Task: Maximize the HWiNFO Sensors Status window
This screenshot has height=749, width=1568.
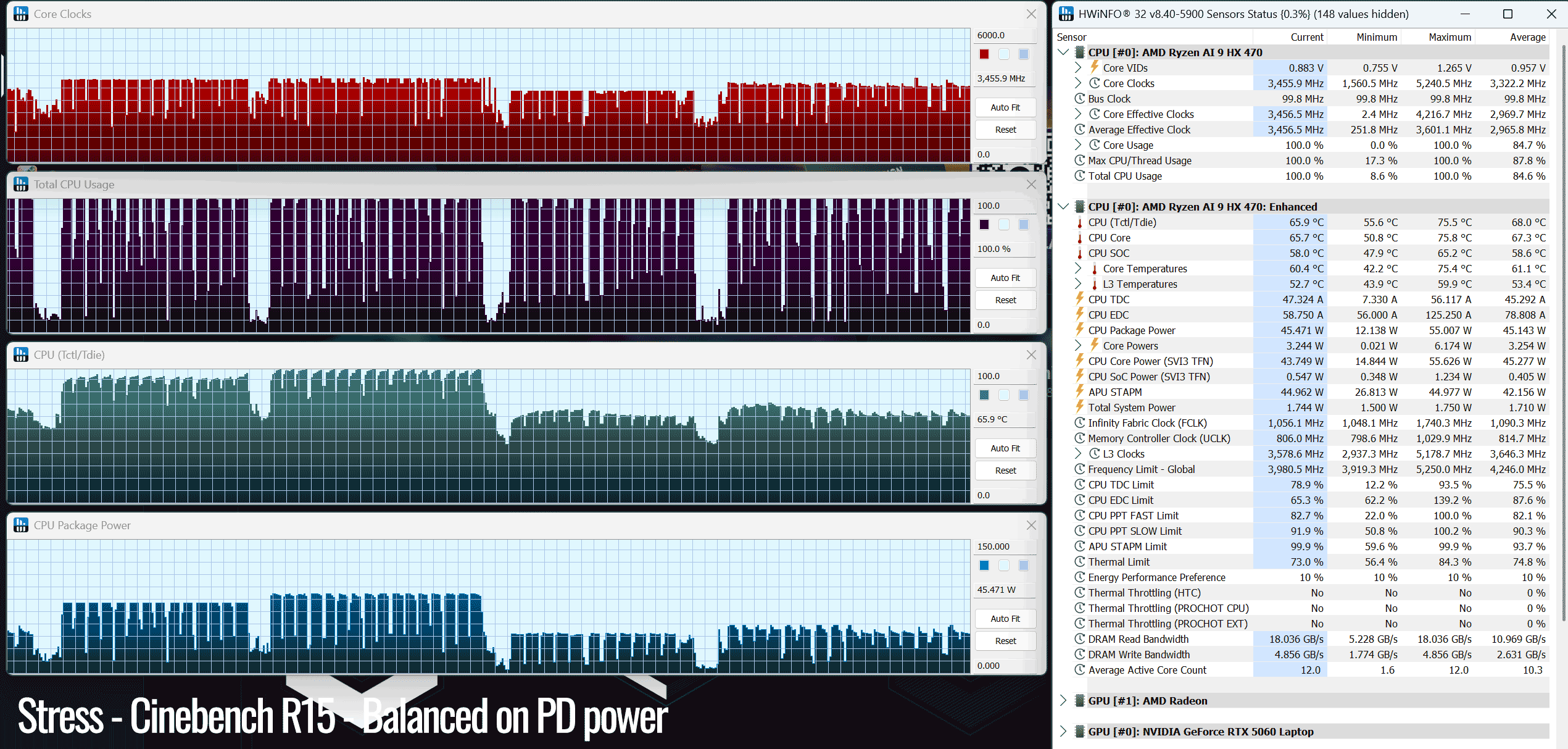Action: tap(1508, 14)
